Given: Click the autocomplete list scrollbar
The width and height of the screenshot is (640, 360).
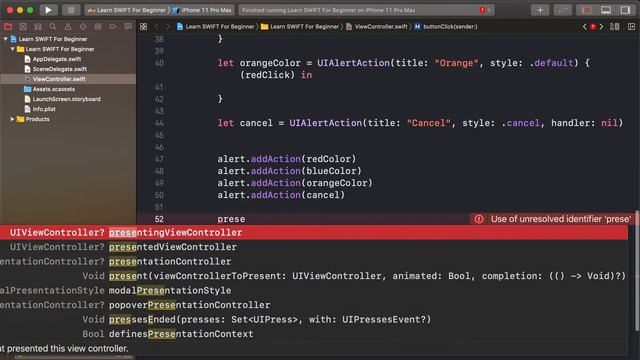Looking at the screenshot, I should pyautogui.click(x=637, y=271).
